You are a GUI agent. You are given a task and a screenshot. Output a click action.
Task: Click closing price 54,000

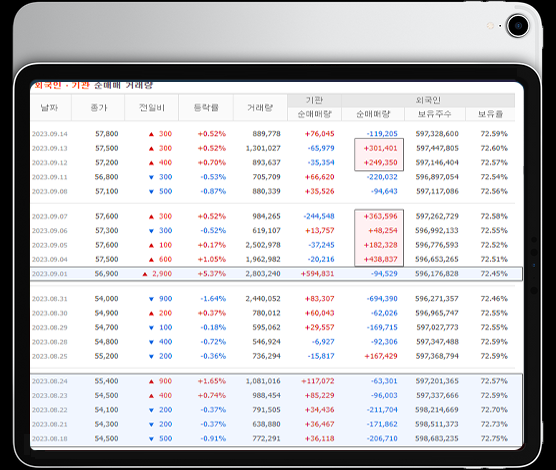click(106, 299)
